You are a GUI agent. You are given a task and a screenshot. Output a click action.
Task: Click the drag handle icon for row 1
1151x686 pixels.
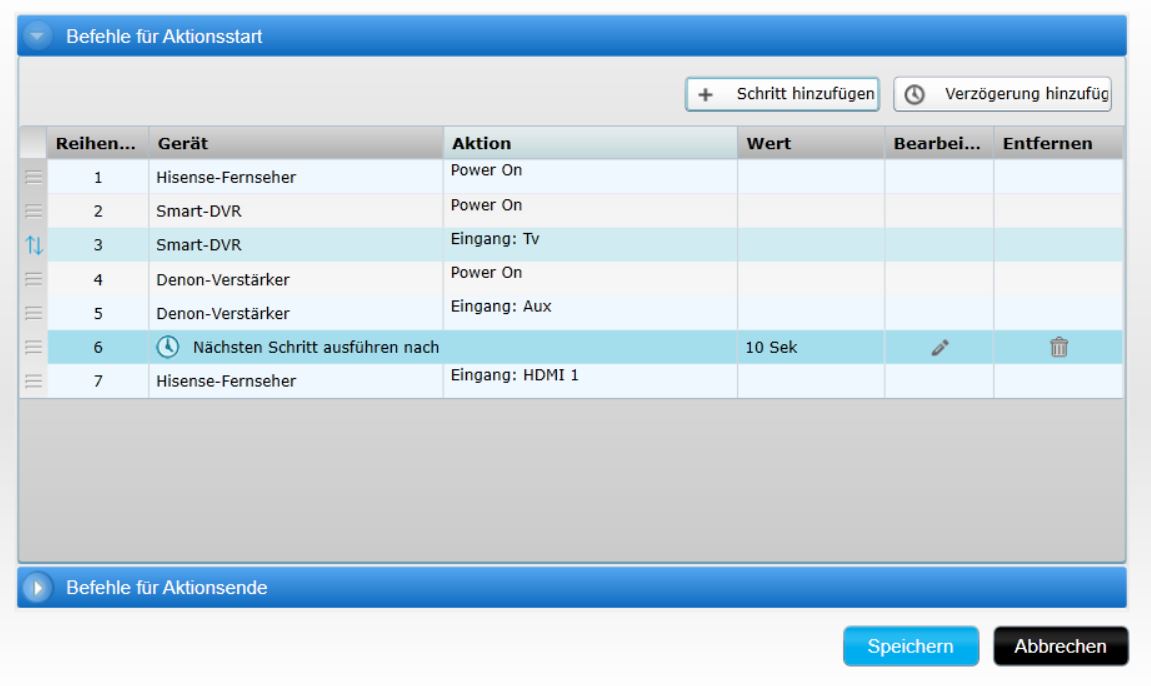click(33, 178)
